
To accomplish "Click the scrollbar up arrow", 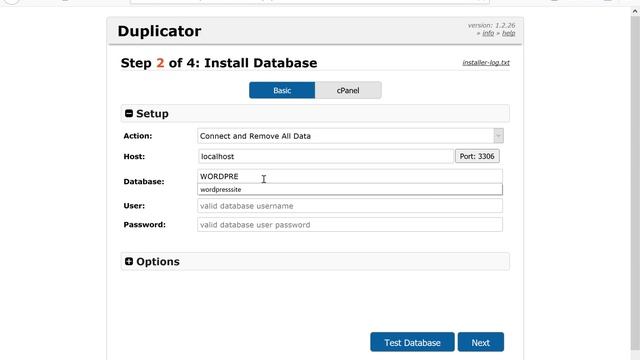I will 635,11.
